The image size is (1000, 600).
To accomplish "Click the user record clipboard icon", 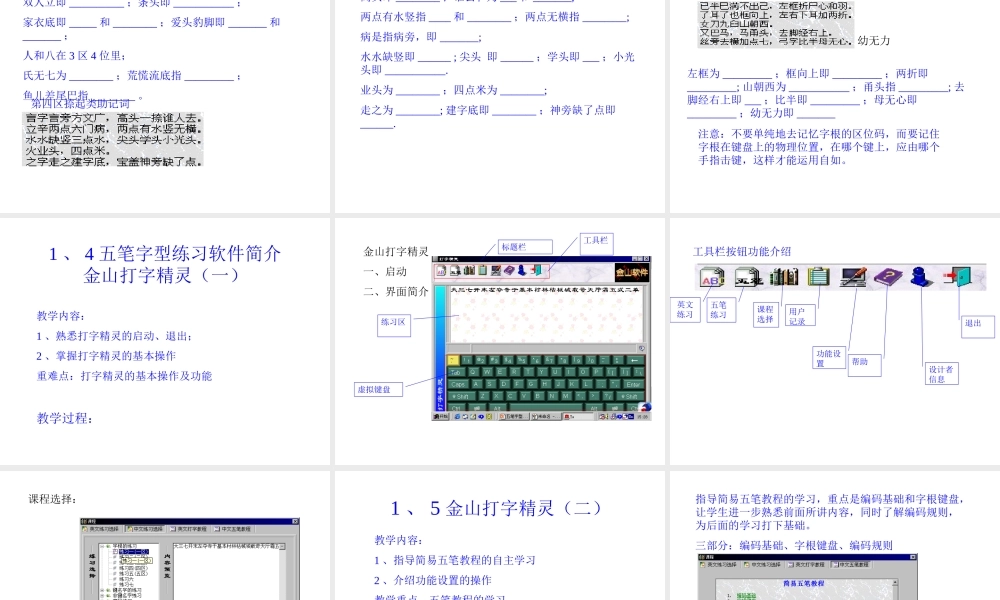I will [x=818, y=276].
